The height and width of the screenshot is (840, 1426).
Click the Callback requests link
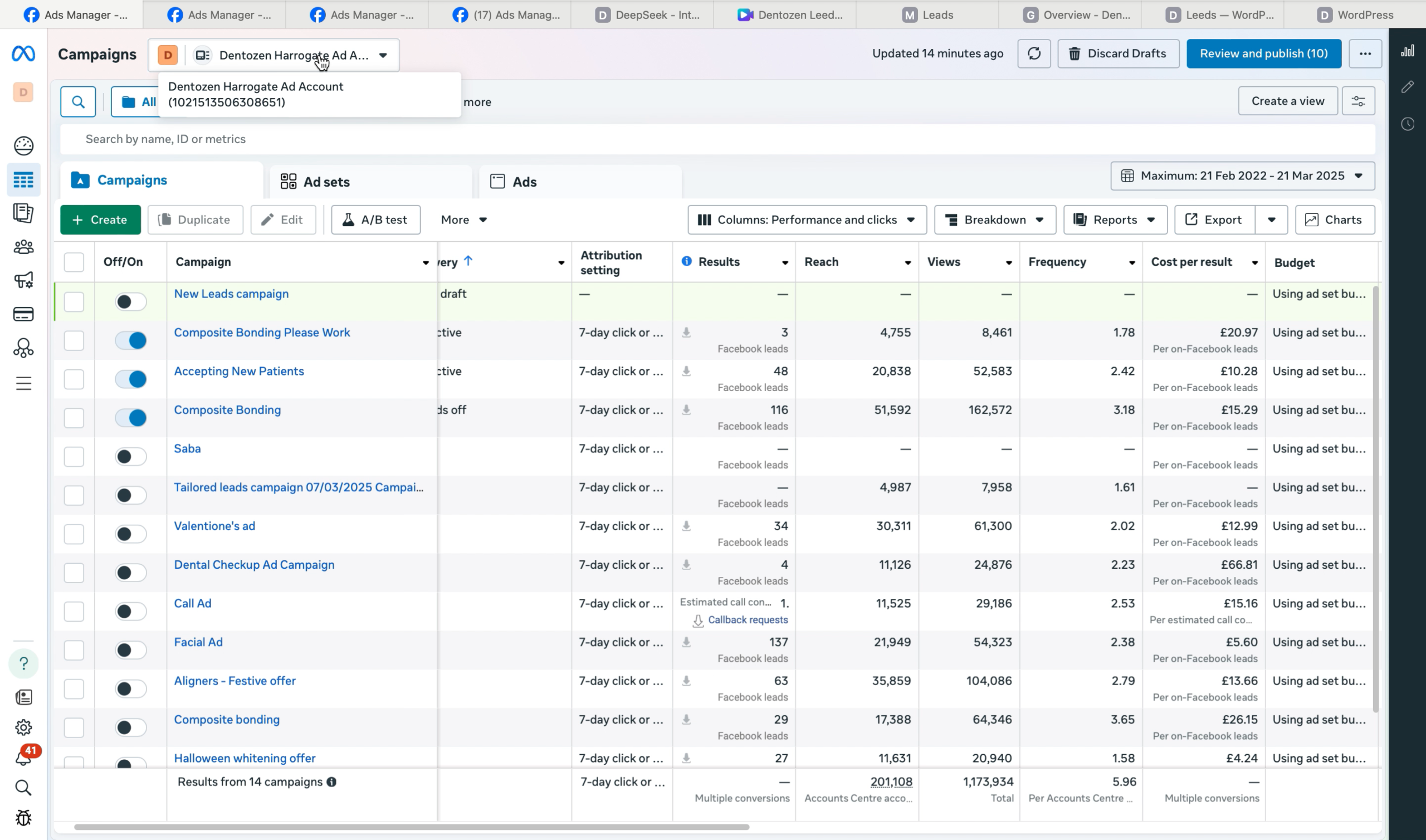748,620
